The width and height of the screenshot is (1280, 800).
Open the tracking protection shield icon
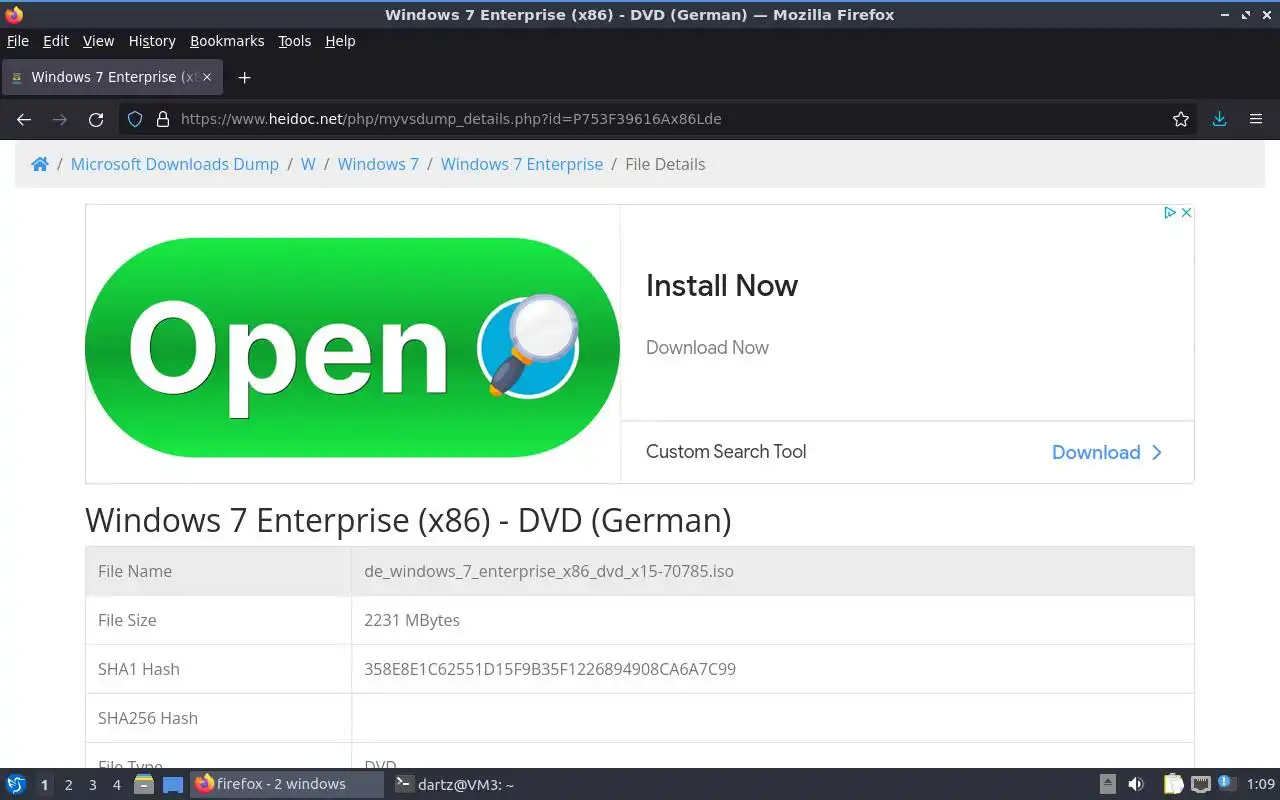pyautogui.click(x=136, y=119)
